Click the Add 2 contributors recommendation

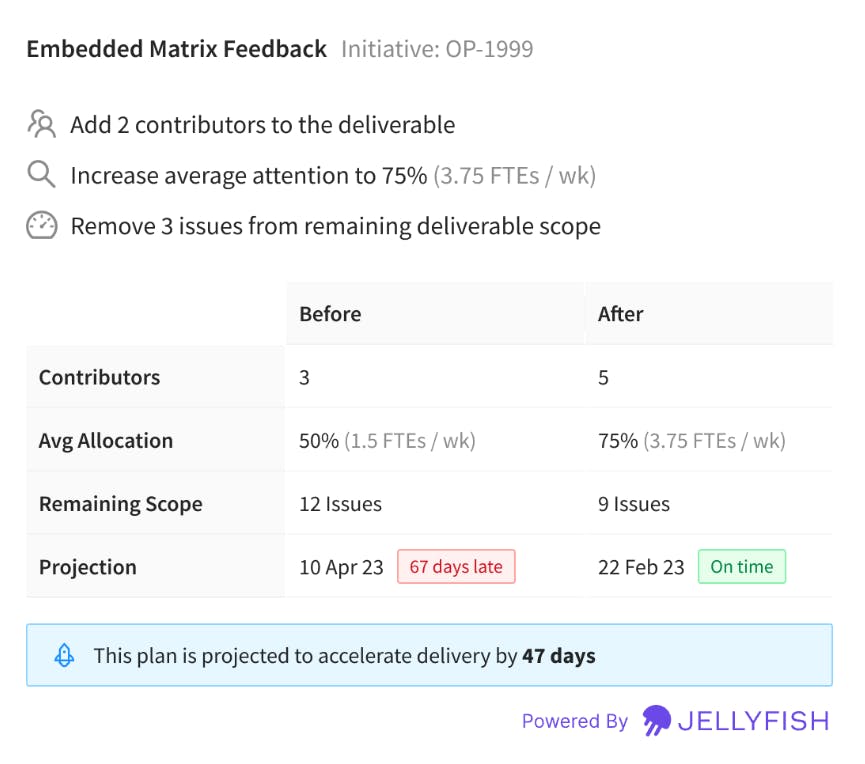click(x=262, y=125)
